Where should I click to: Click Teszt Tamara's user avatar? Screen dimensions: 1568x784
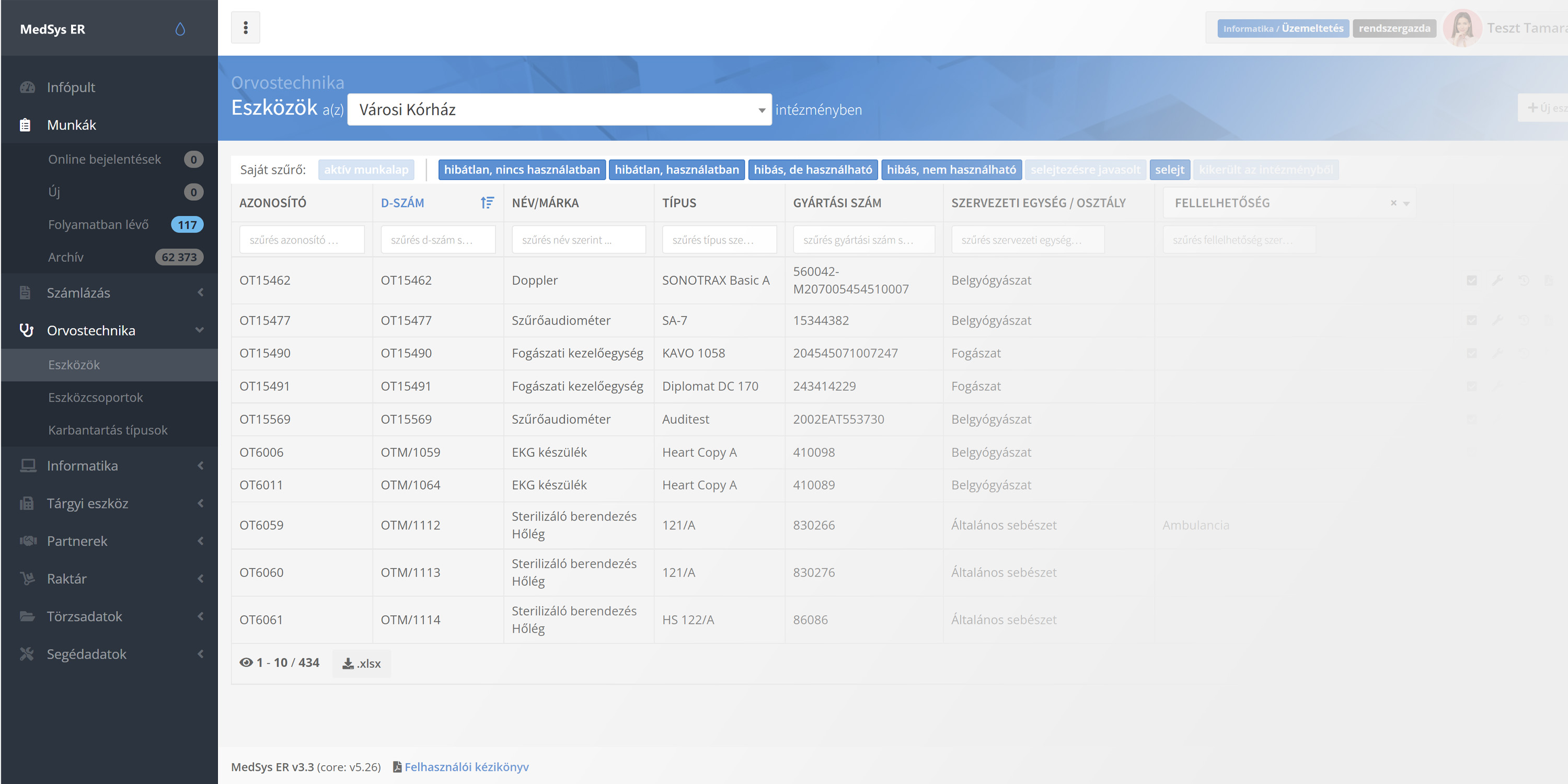(1462, 28)
